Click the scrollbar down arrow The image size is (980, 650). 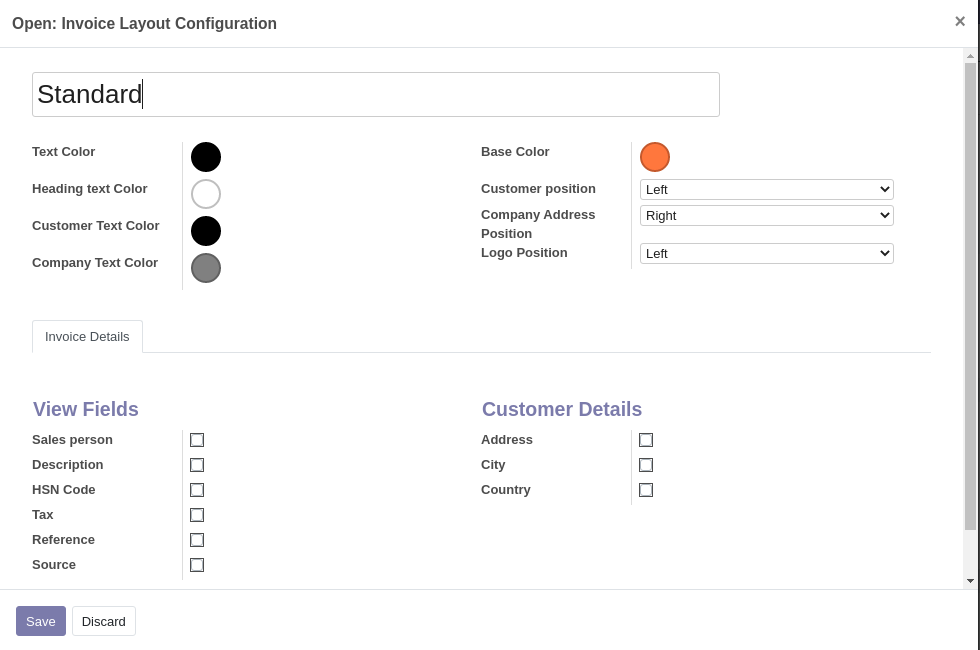tap(970, 581)
